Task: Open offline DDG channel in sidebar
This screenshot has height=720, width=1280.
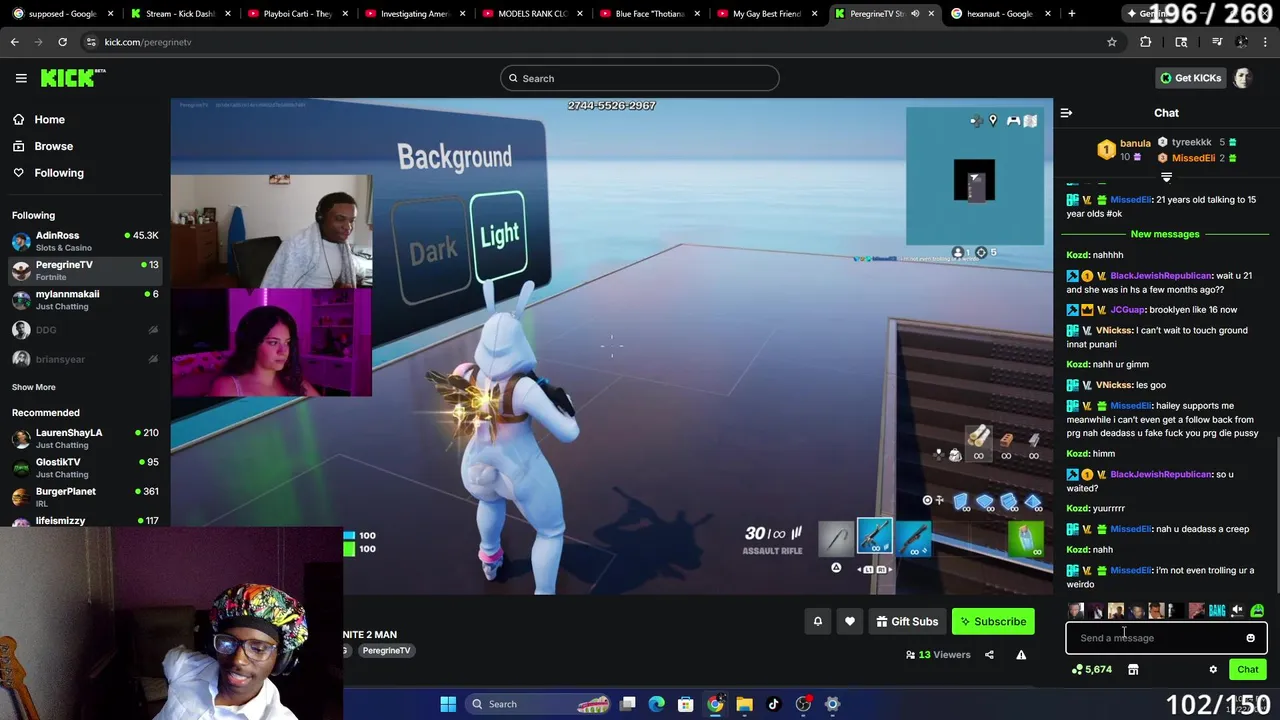Action: (85, 330)
